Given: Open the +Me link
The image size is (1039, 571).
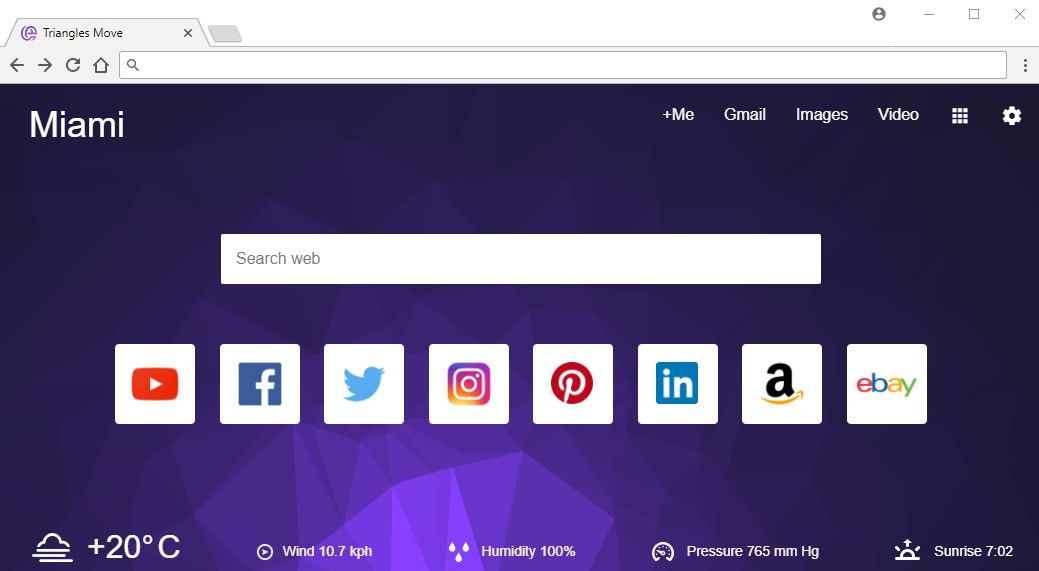Looking at the screenshot, I should click(679, 115).
